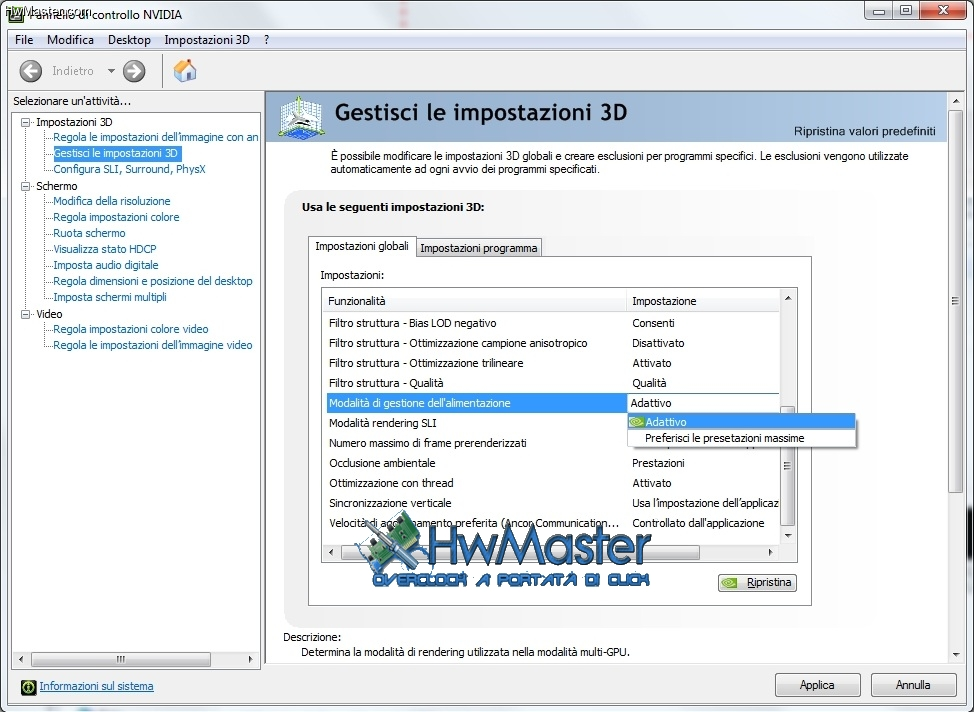Click the Annulla button
Viewport: 974px width, 712px height.
[913, 685]
